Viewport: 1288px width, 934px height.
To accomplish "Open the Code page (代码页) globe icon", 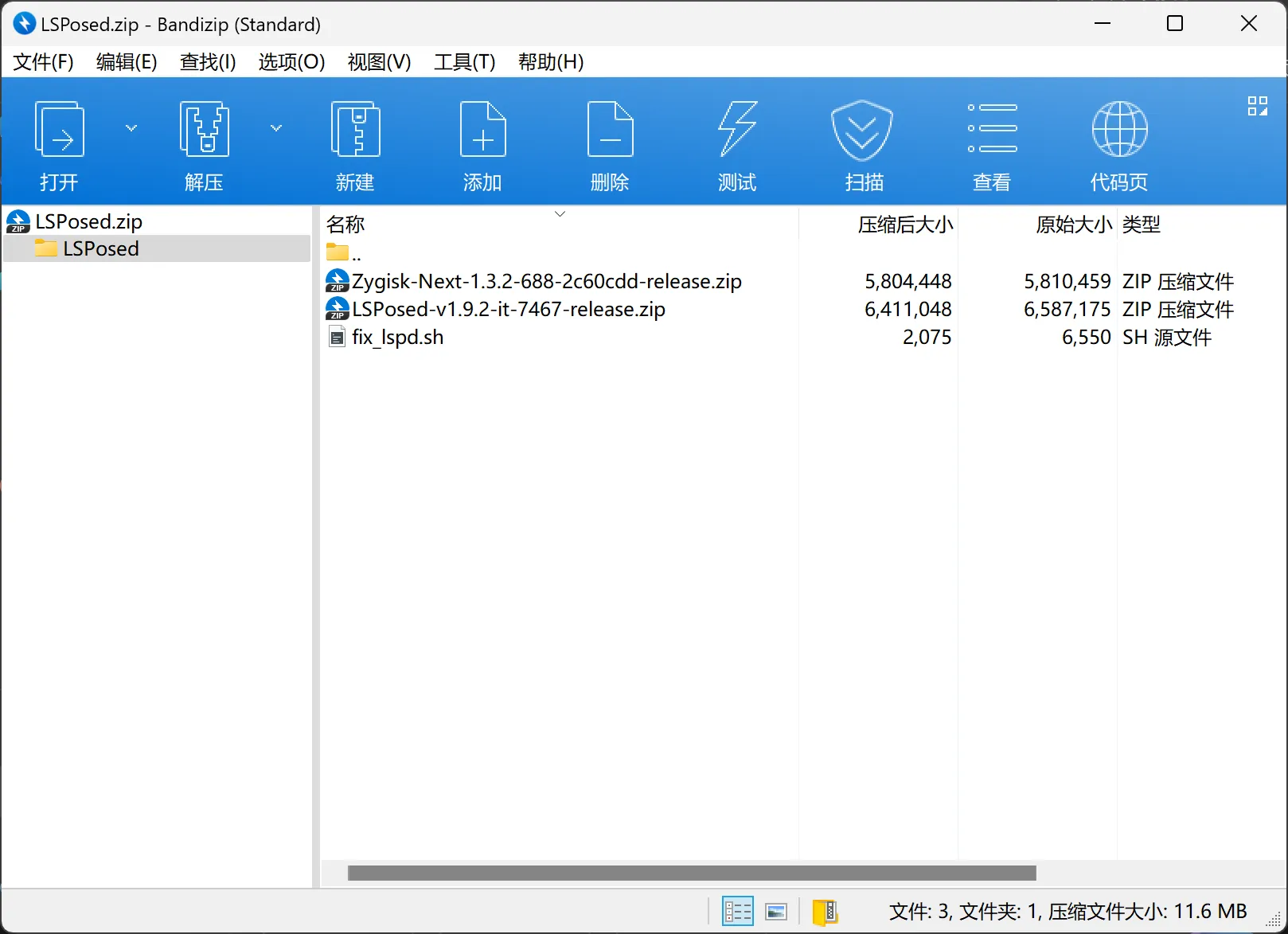I will [1119, 130].
